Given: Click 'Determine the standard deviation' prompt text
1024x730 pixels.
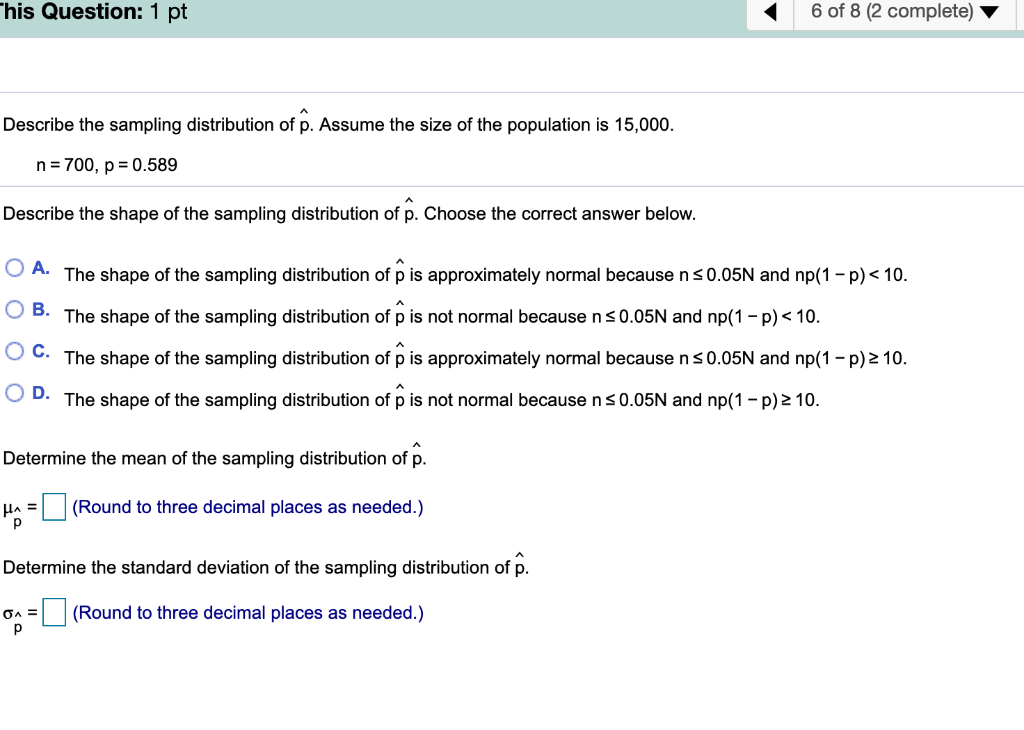Looking at the screenshot, I should coord(266,567).
